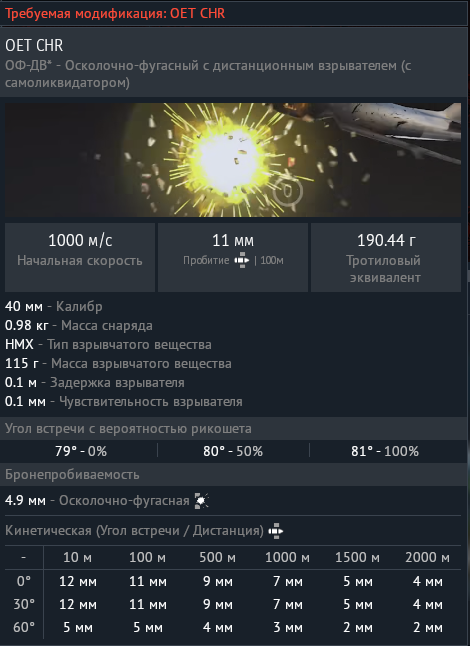This screenshot has height=646, width=470.
Task: Click the HMX explosive type line
Action: pos(108,344)
